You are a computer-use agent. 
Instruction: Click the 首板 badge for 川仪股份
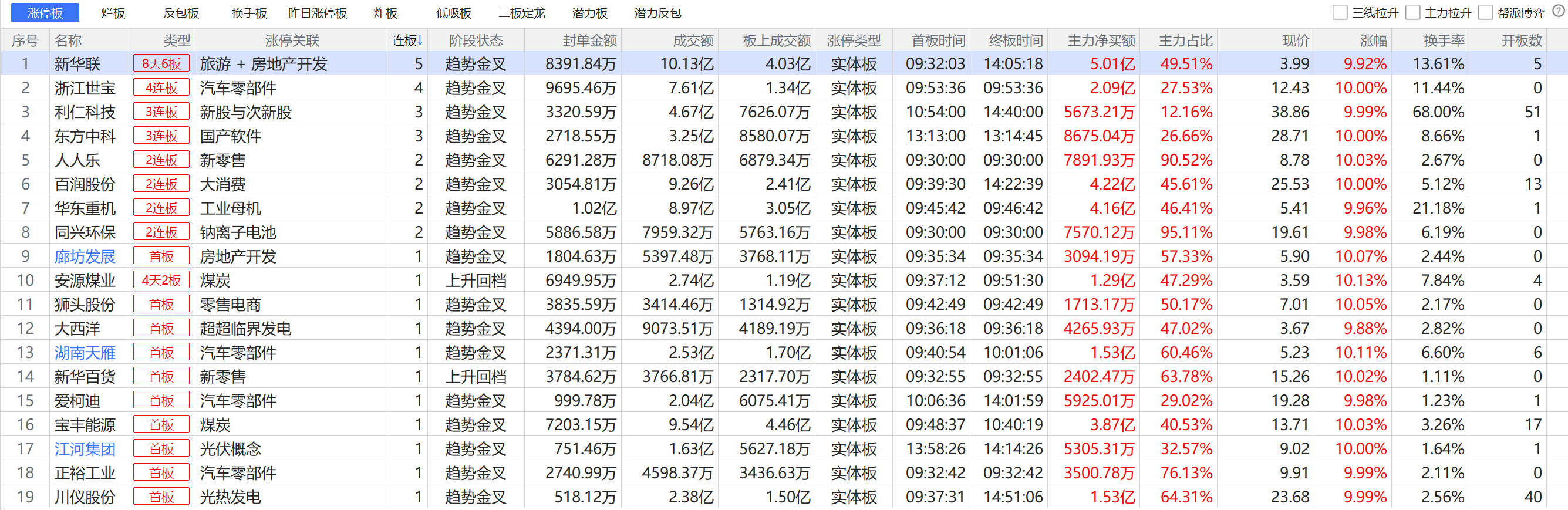(x=161, y=497)
